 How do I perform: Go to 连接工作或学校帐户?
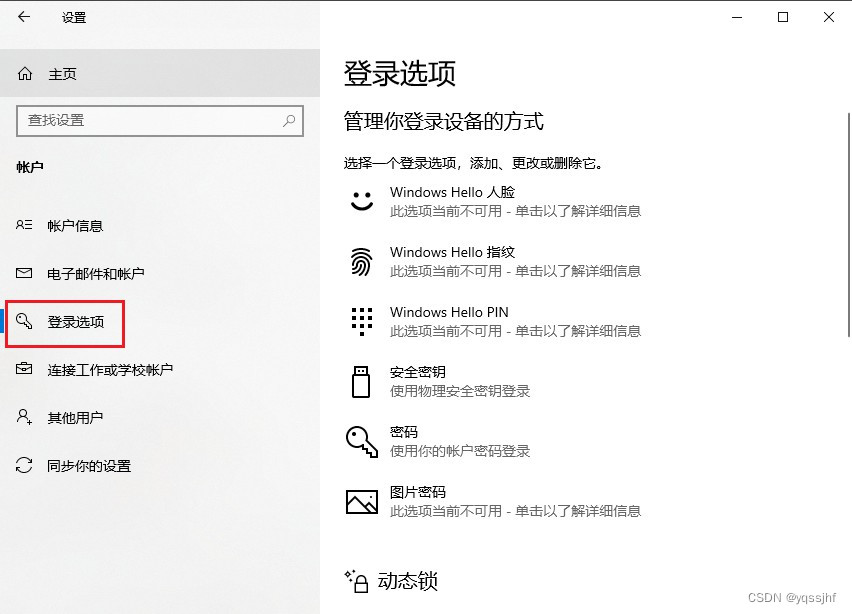pyautogui.click(x=160, y=369)
